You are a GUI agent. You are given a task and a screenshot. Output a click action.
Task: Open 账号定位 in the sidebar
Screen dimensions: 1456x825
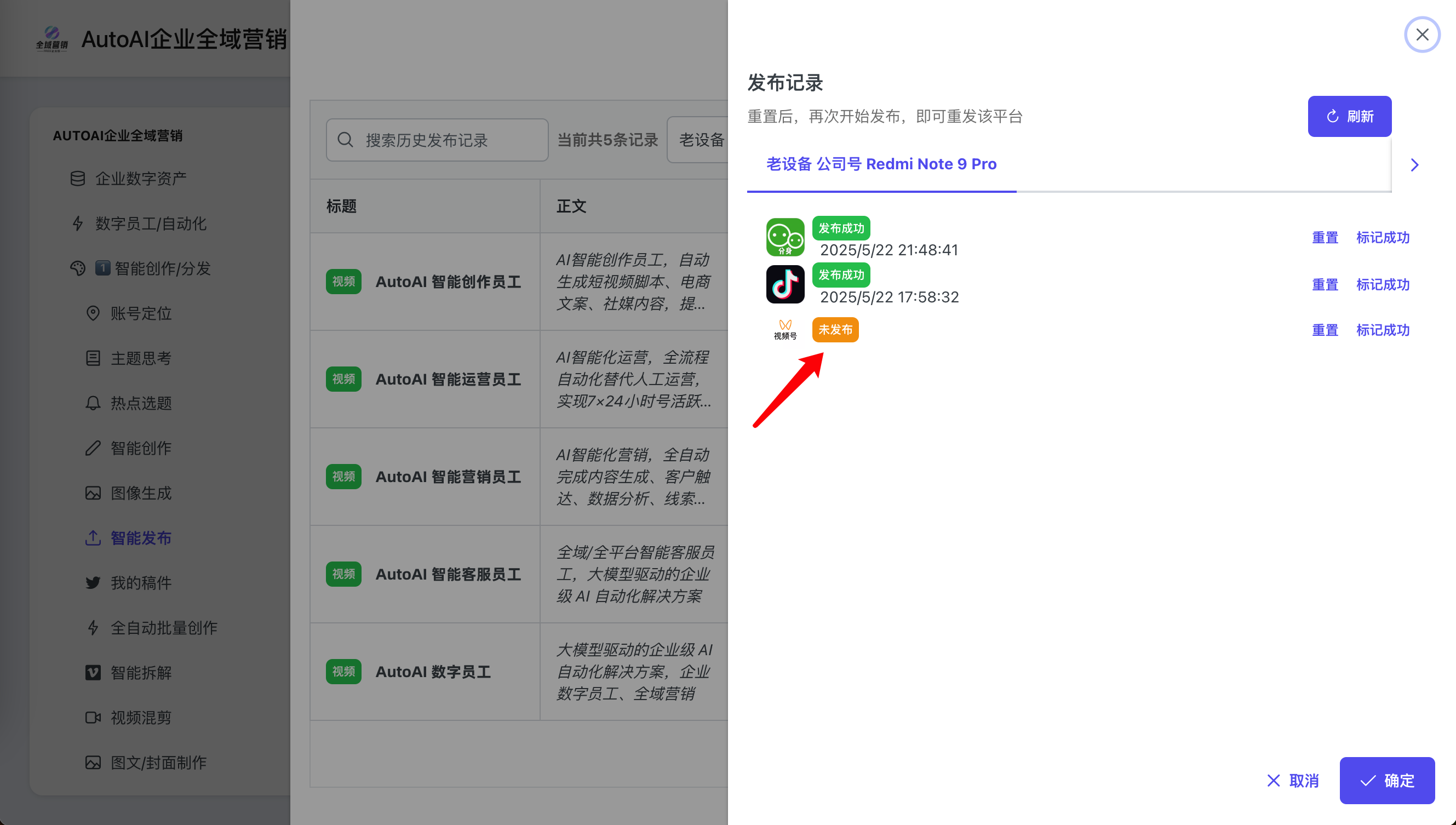click(141, 313)
